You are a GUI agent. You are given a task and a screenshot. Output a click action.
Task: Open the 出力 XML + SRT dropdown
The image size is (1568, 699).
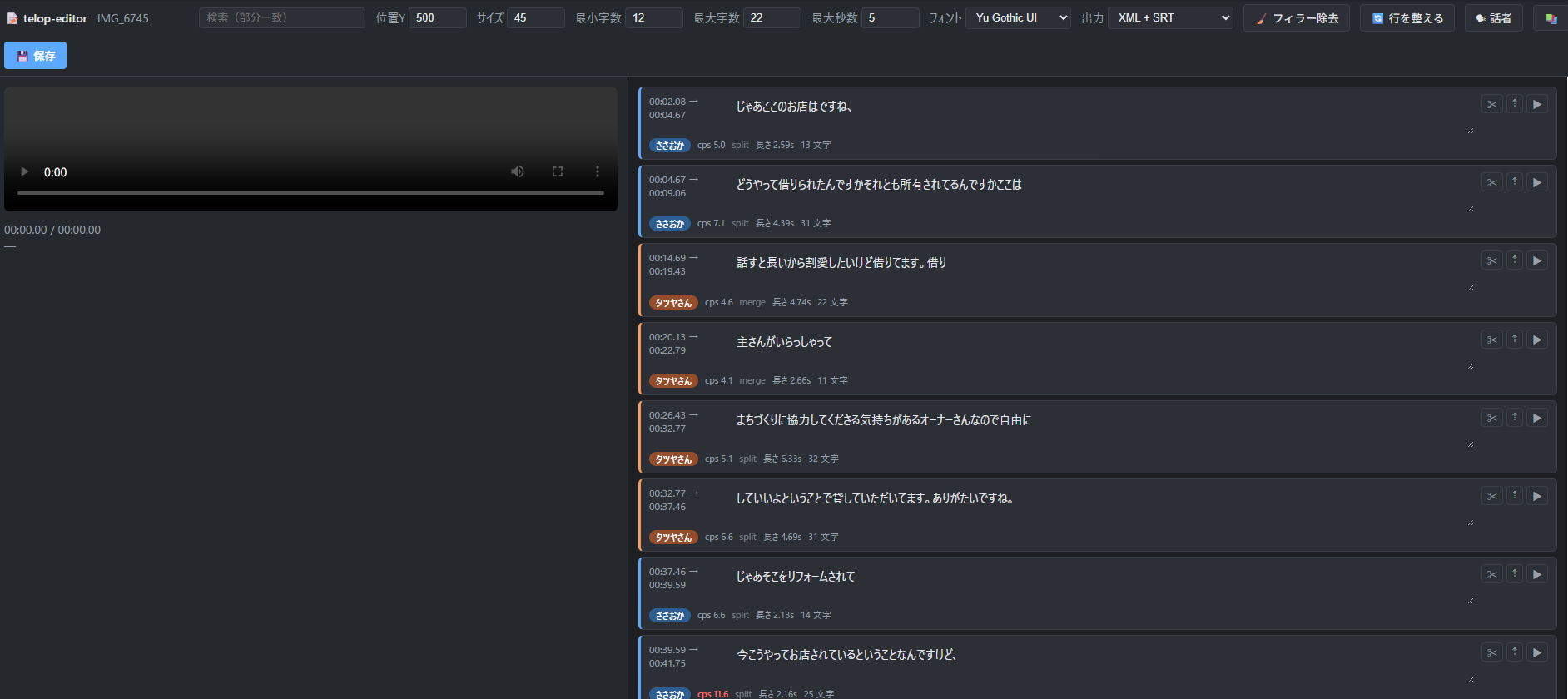1170,17
